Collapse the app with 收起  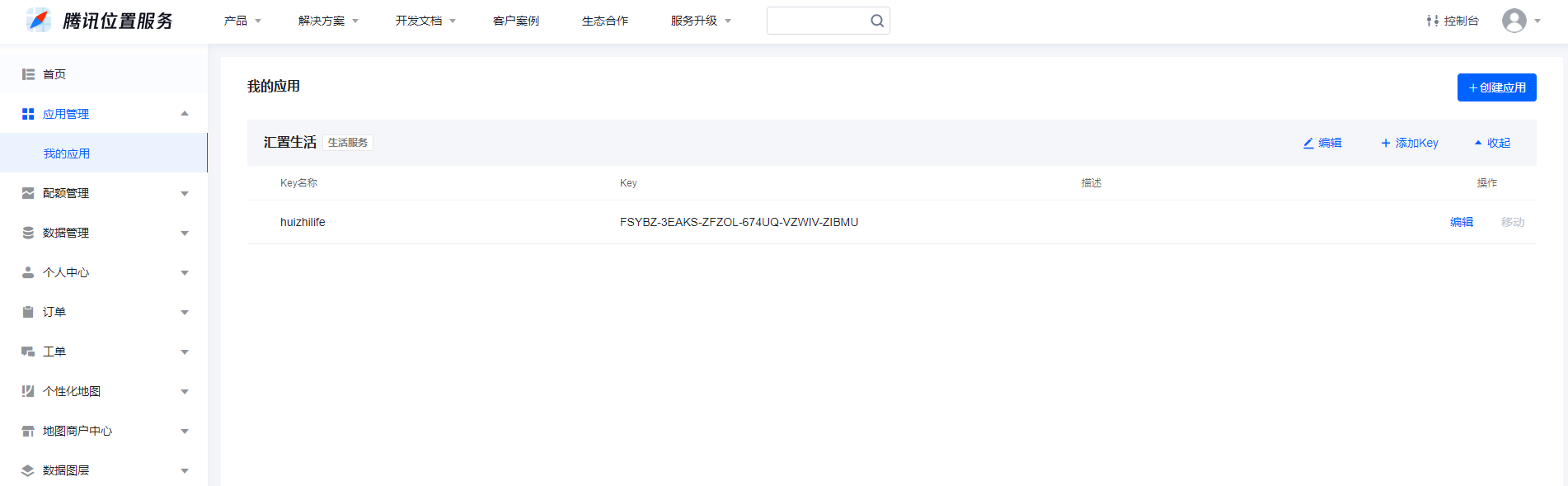pos(1493,143)
